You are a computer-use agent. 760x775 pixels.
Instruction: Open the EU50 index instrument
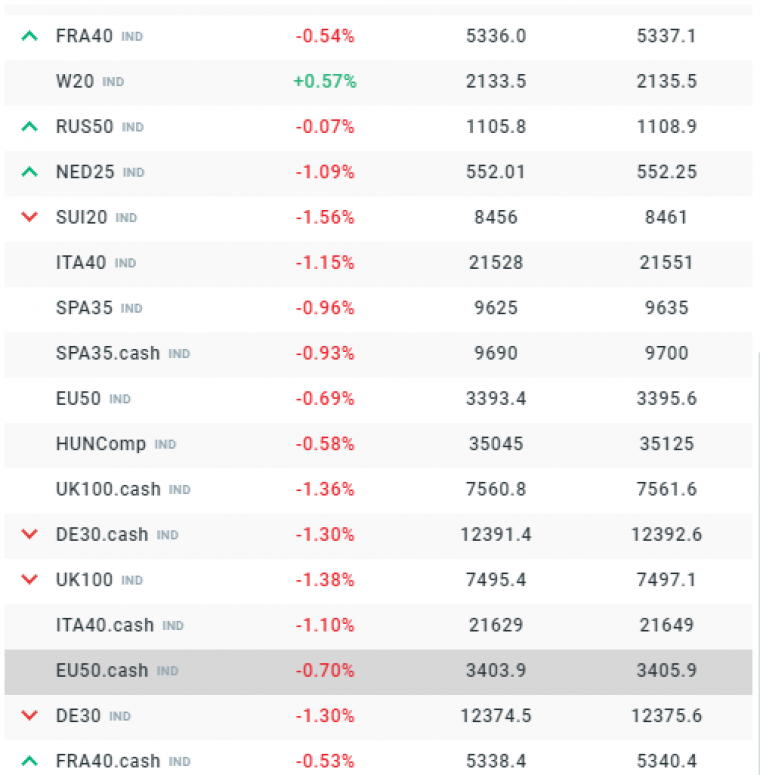click(x=78, y=398)
